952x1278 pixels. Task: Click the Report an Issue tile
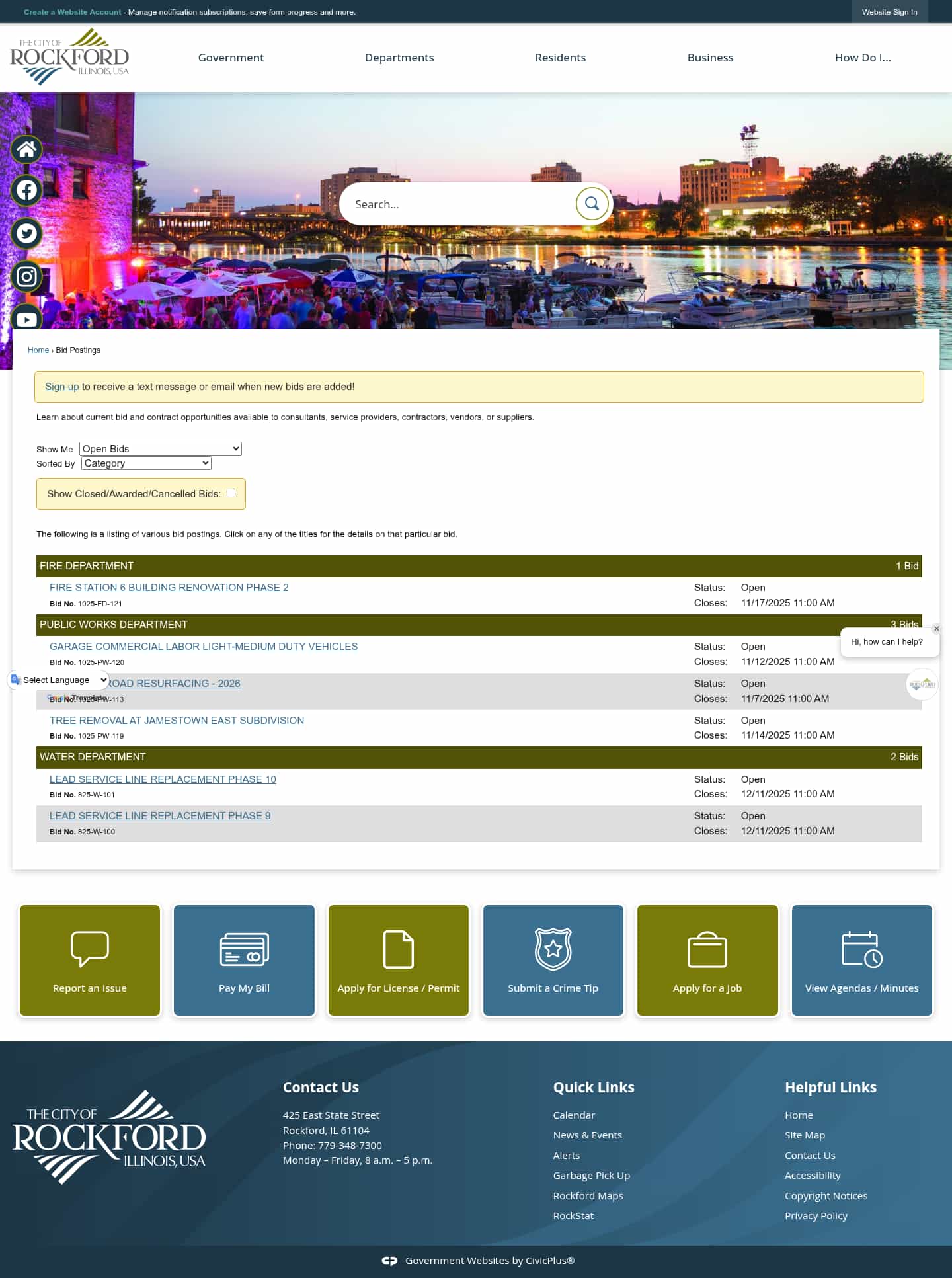tap(90, 960)
